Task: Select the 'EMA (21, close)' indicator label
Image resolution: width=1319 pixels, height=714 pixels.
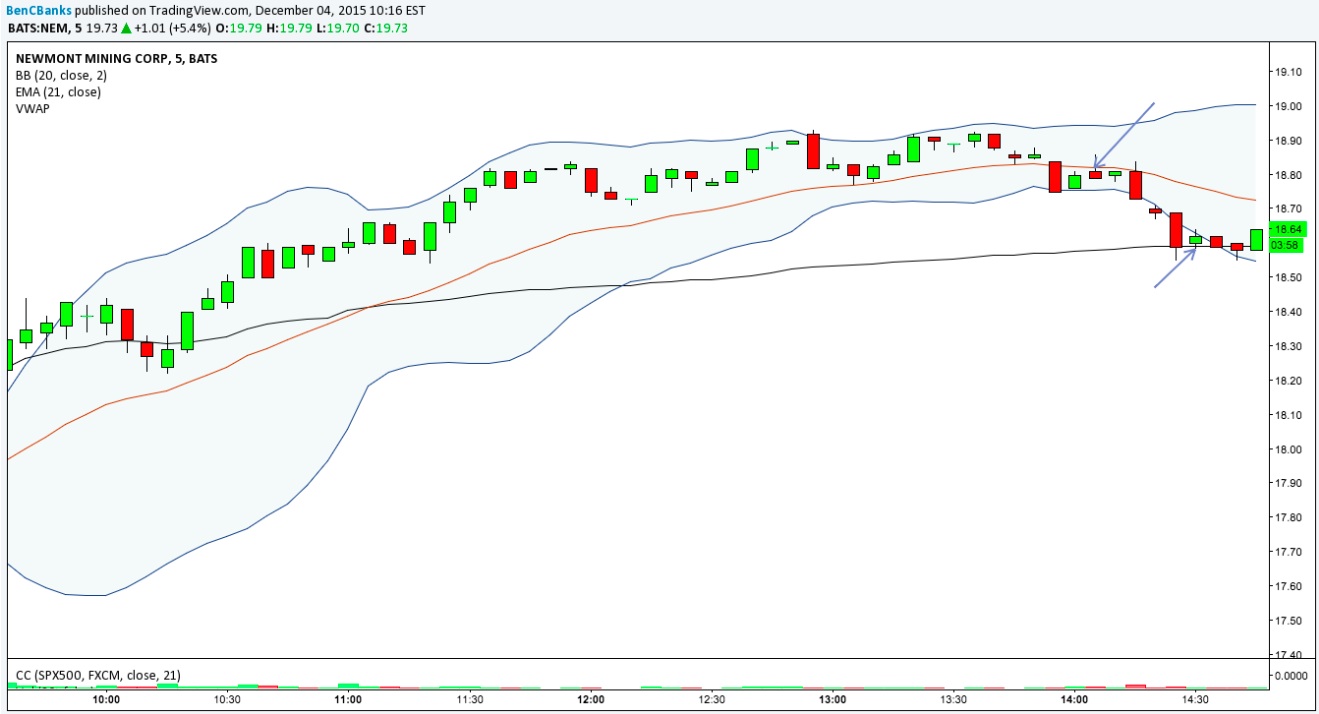Action: [x=58, y=92]
